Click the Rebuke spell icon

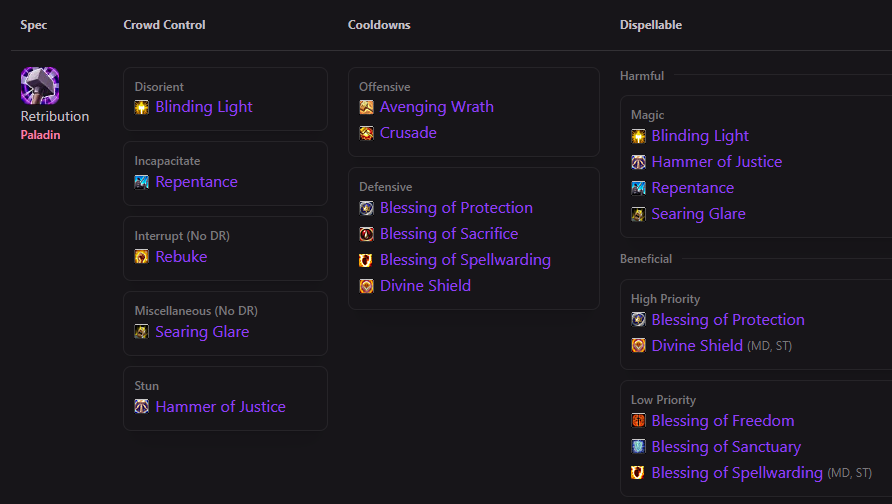click(142, 257)
